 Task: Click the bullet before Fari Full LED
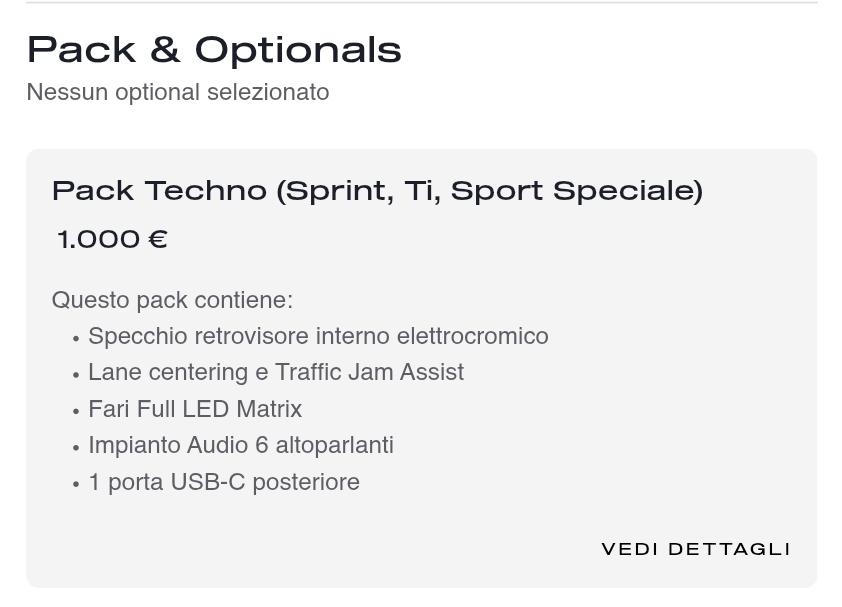(76, 412)
